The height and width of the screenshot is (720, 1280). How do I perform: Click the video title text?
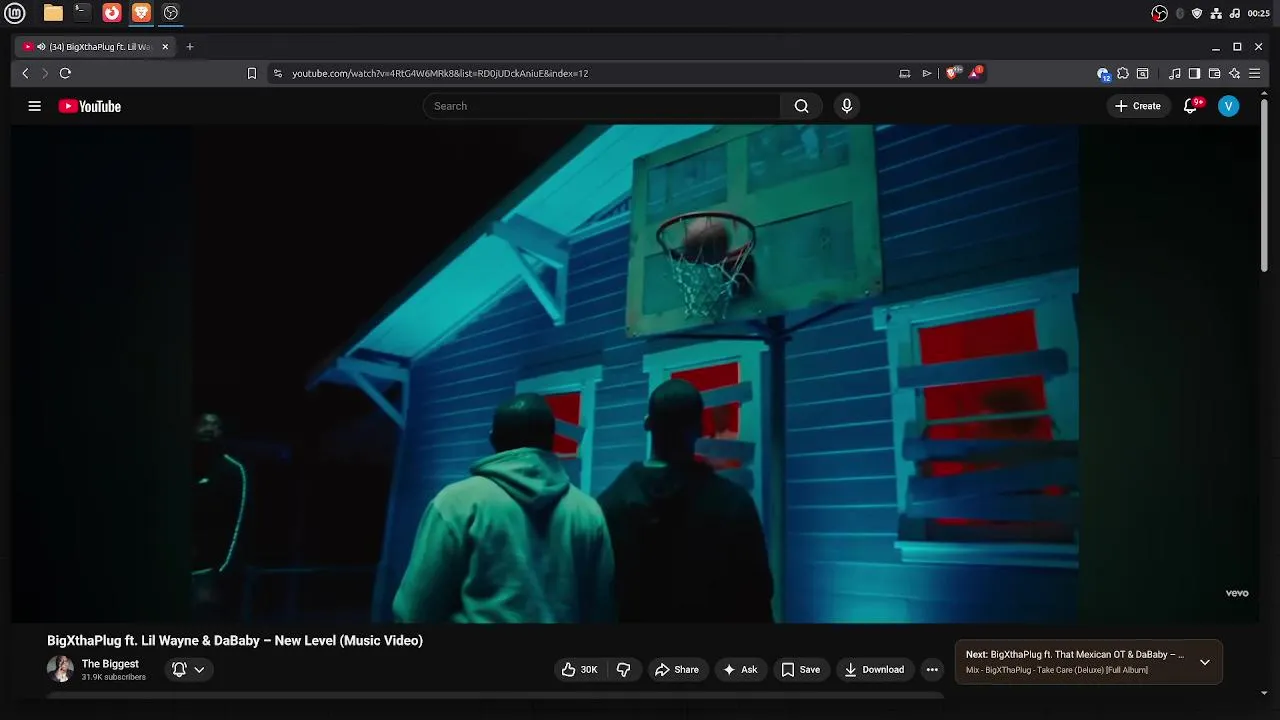coord(235,641)
